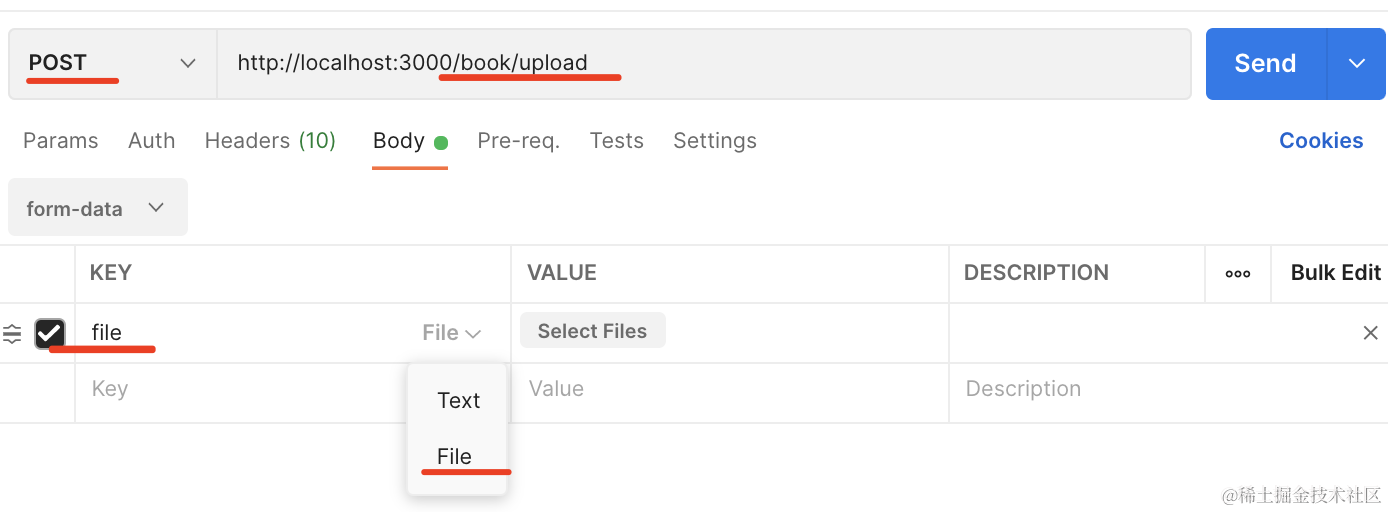
Task: Open the Pre-req. tab
Action: tap(518, 141)
